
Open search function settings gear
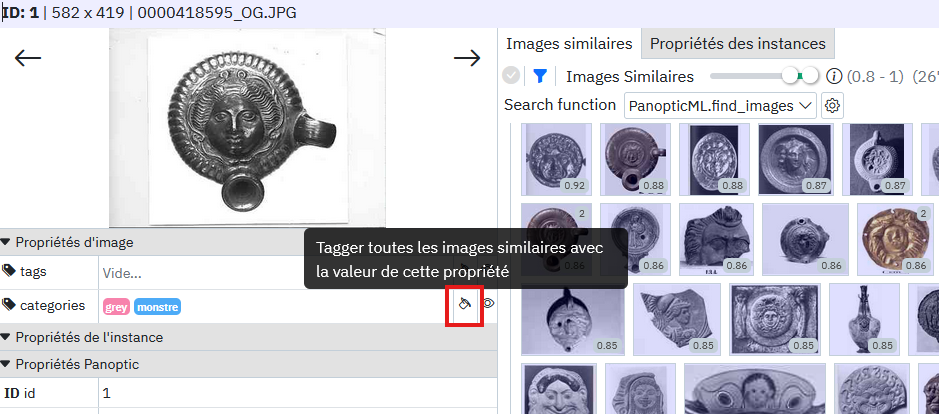click(831, 106)
